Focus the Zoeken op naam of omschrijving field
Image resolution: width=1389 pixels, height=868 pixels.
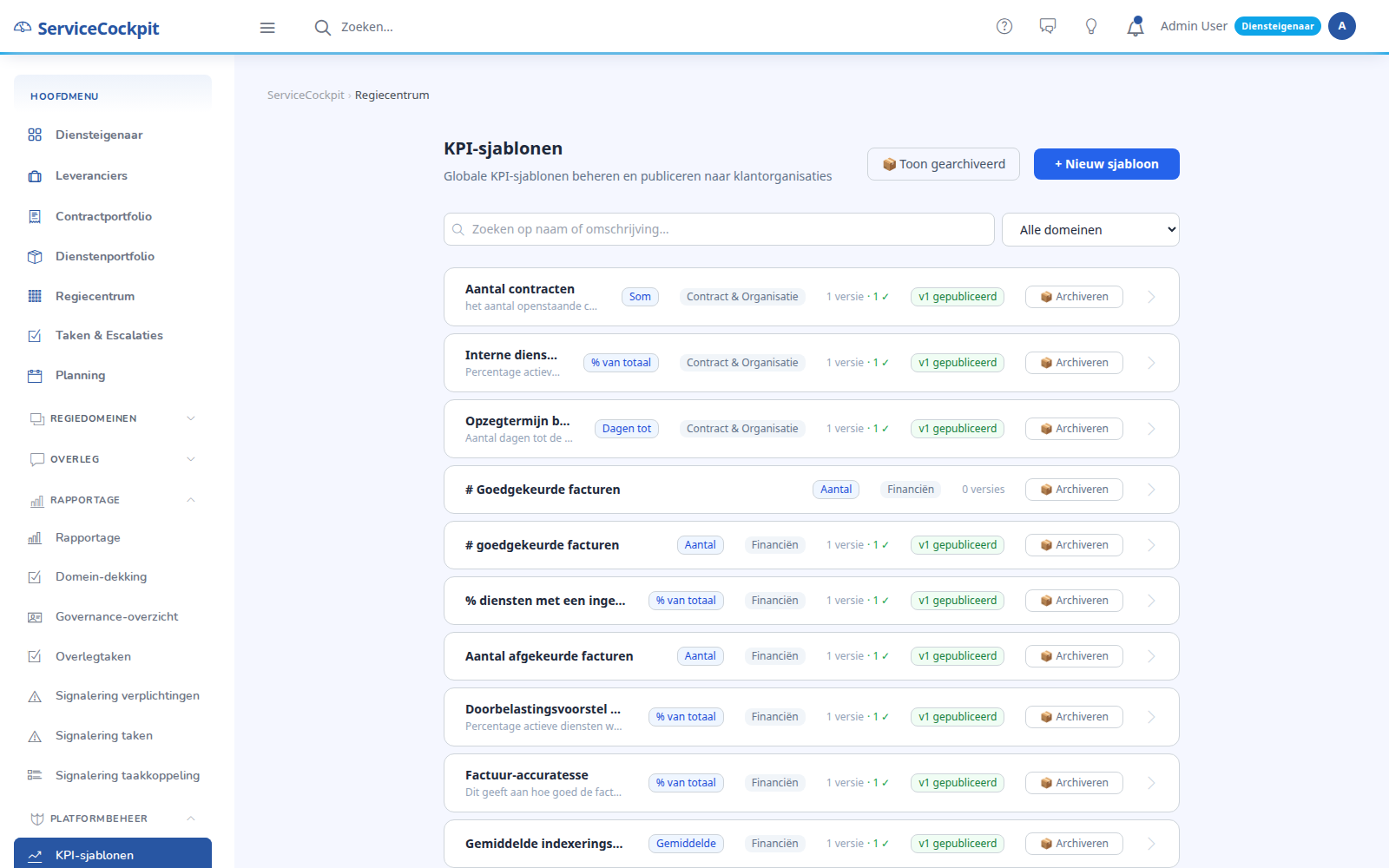click(x=719, y=229)
